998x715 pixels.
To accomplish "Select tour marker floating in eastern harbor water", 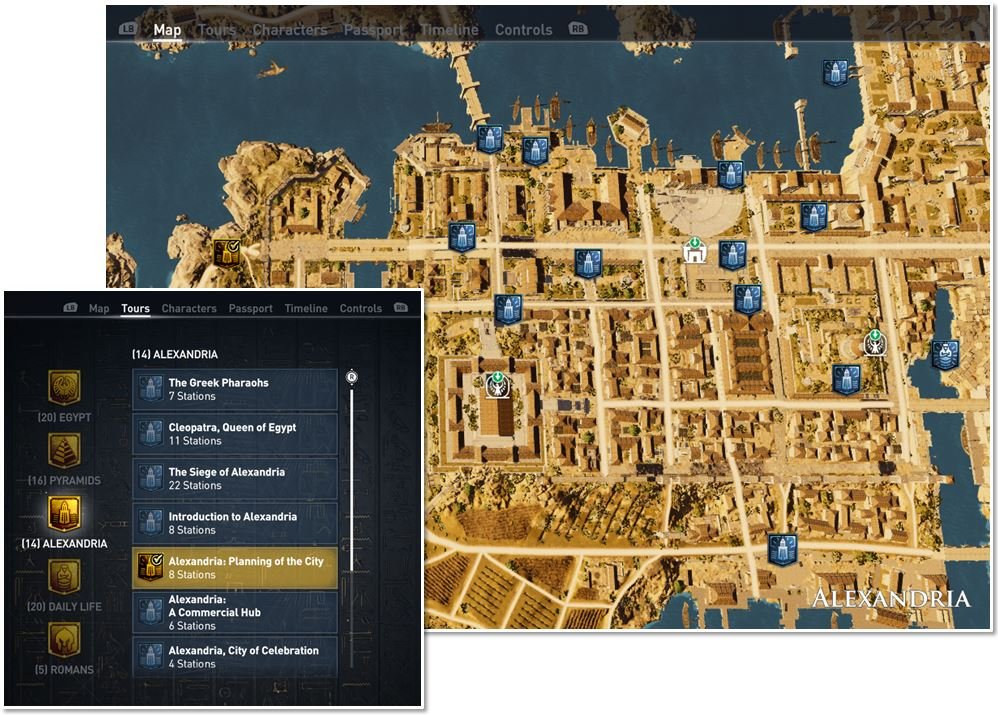I will coord(834,73).
